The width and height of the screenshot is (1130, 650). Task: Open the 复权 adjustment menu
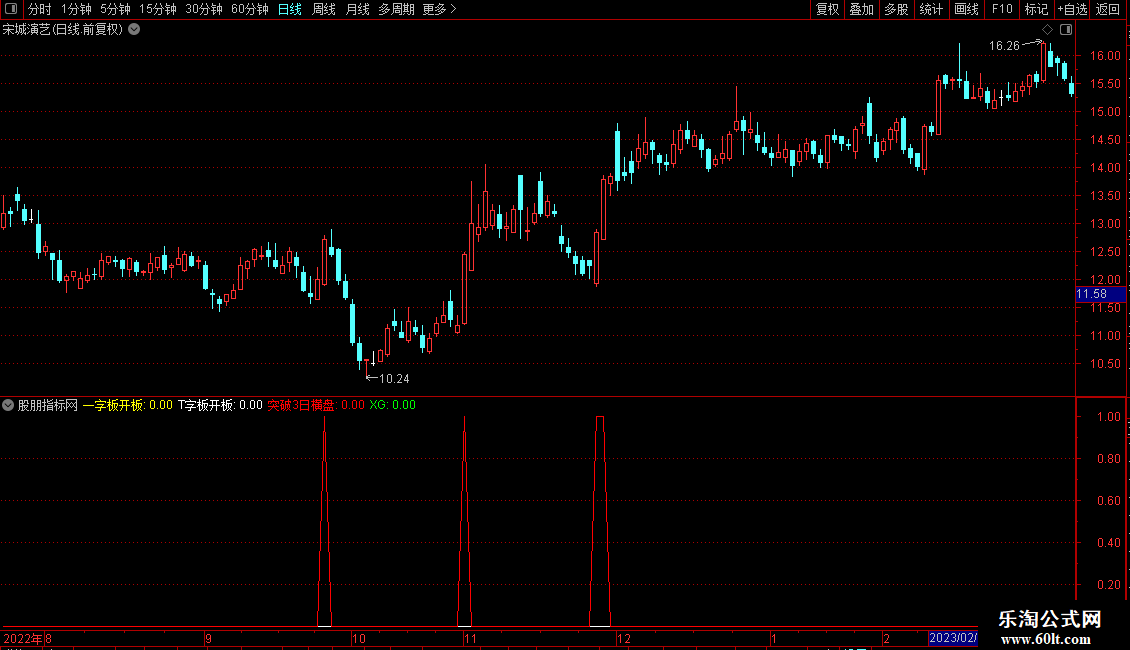tap(827, 9)
